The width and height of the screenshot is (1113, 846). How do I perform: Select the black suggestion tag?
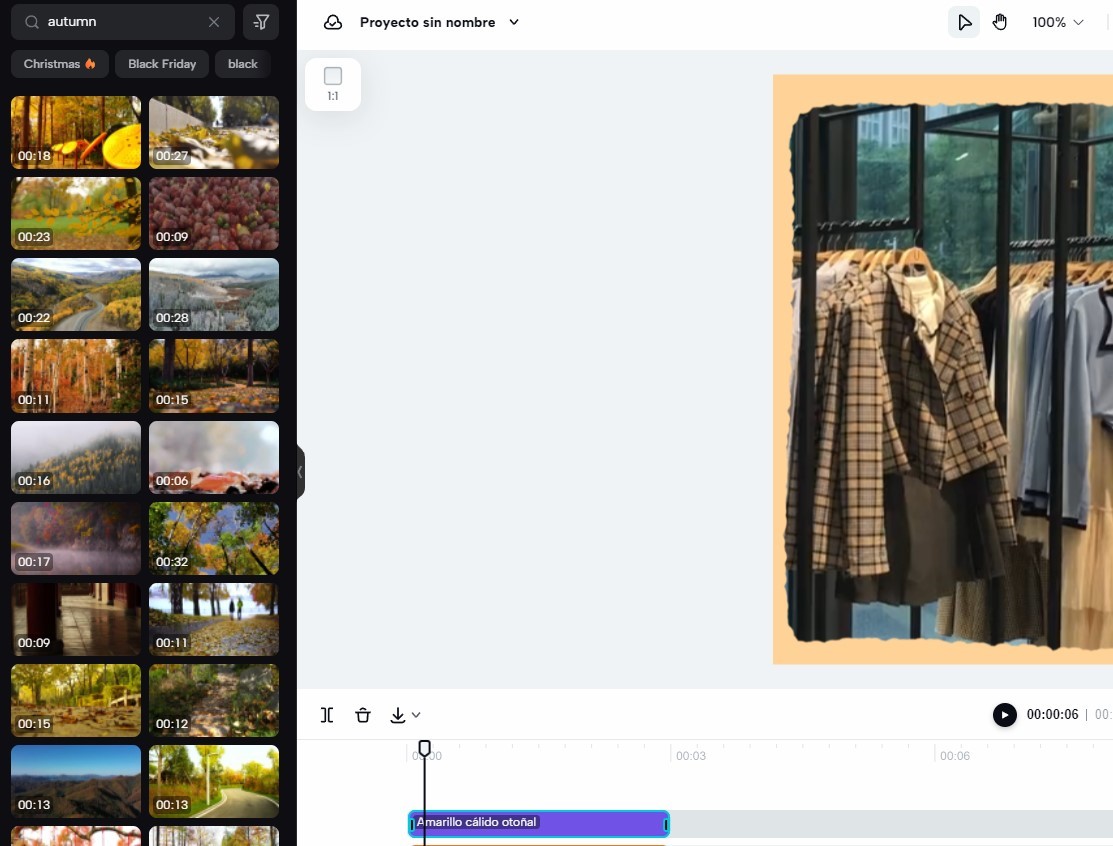point(243,64)
